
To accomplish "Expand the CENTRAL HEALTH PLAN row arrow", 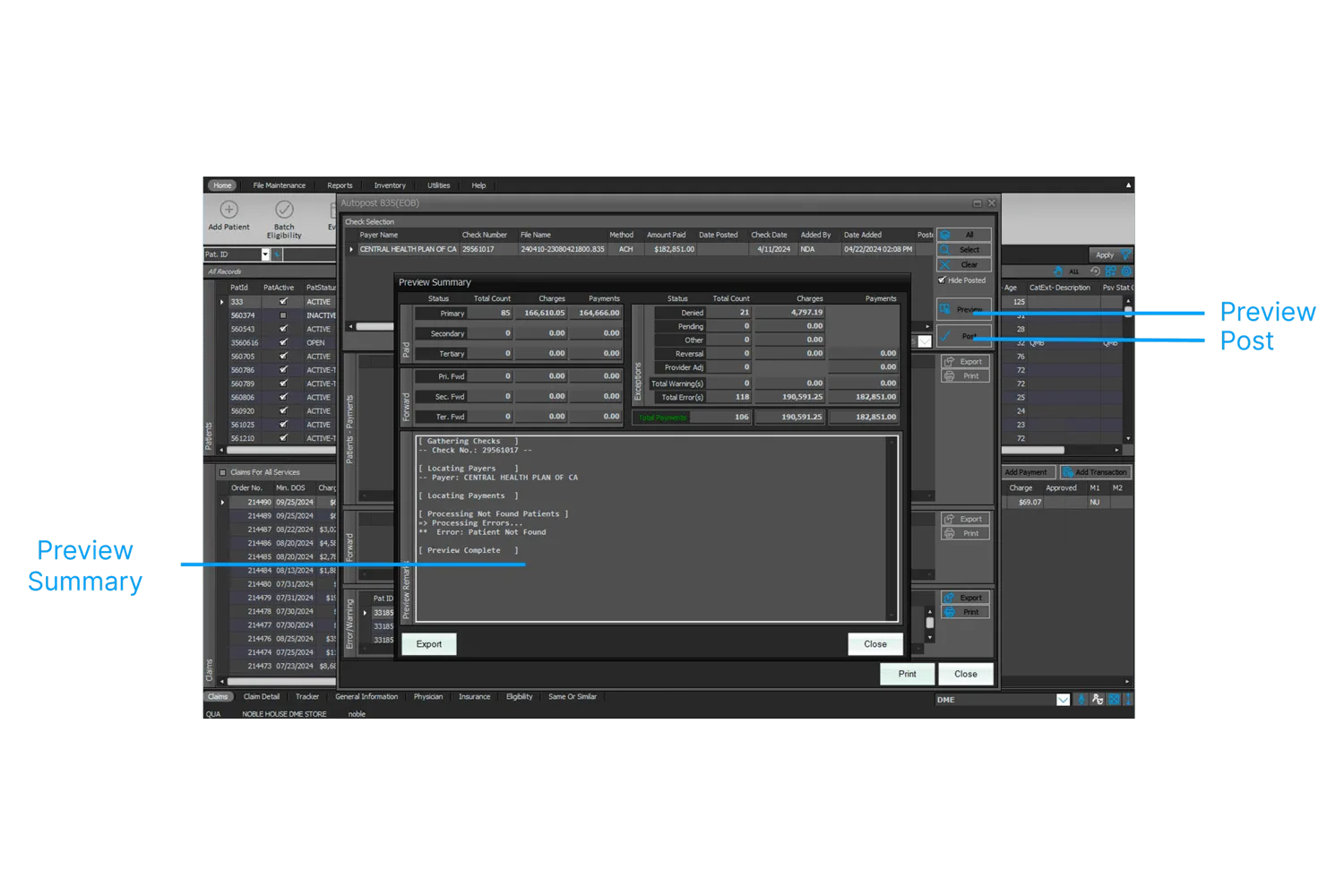I will pyautogui.click(x=351, y=249).
